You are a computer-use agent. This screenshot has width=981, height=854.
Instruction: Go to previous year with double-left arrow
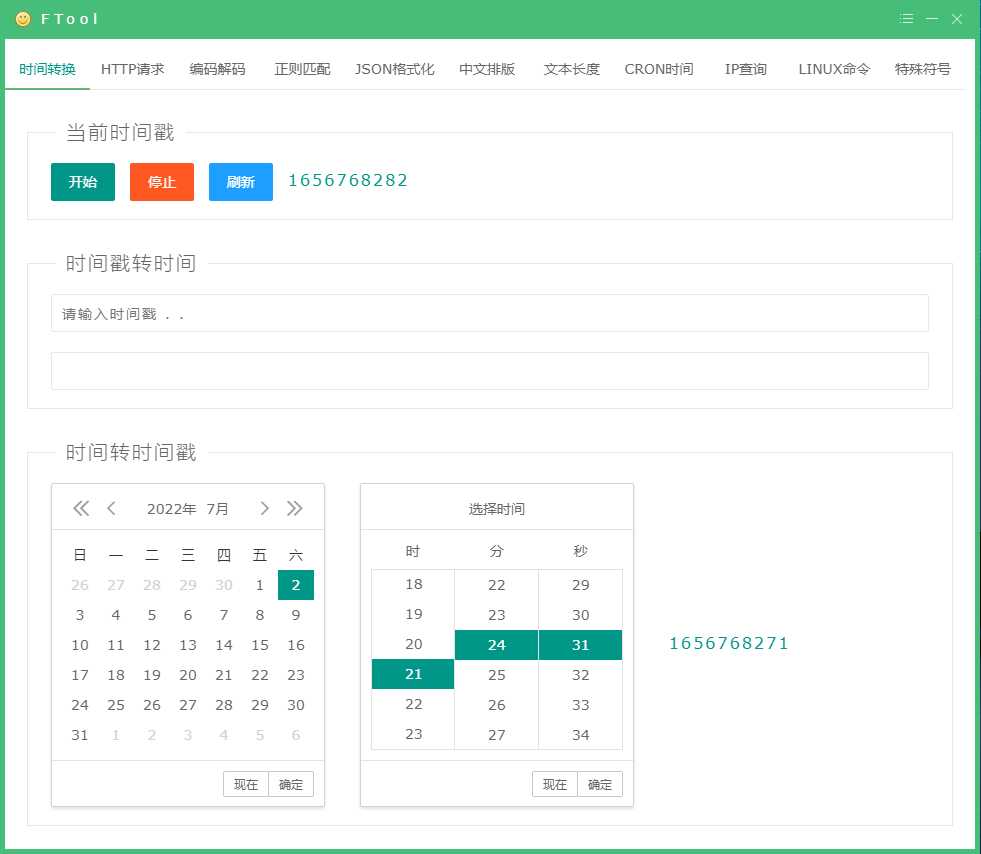pos(81,508)
